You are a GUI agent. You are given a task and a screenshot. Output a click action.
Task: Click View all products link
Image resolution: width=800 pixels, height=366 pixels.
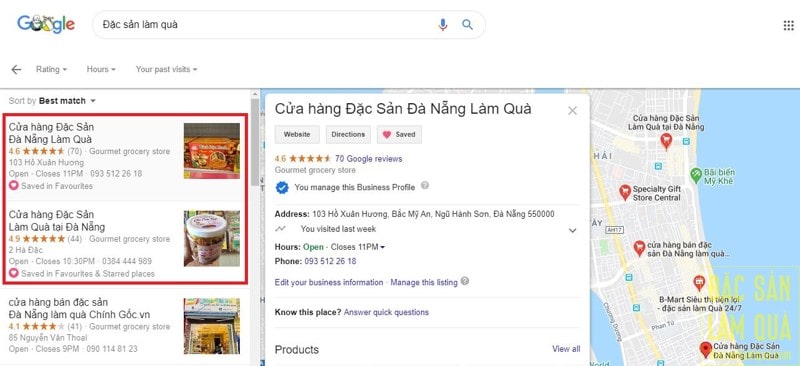click(x=566, y=349)
